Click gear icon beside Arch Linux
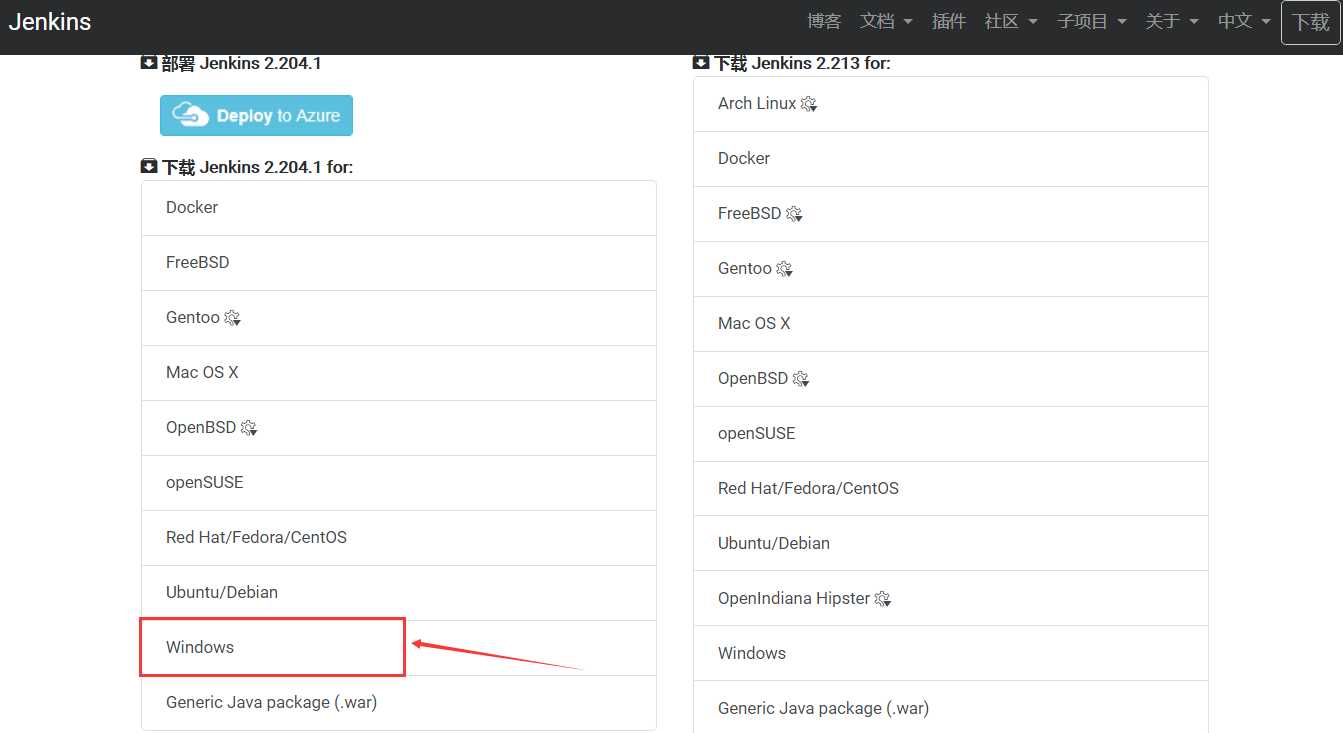 (808, 104)
